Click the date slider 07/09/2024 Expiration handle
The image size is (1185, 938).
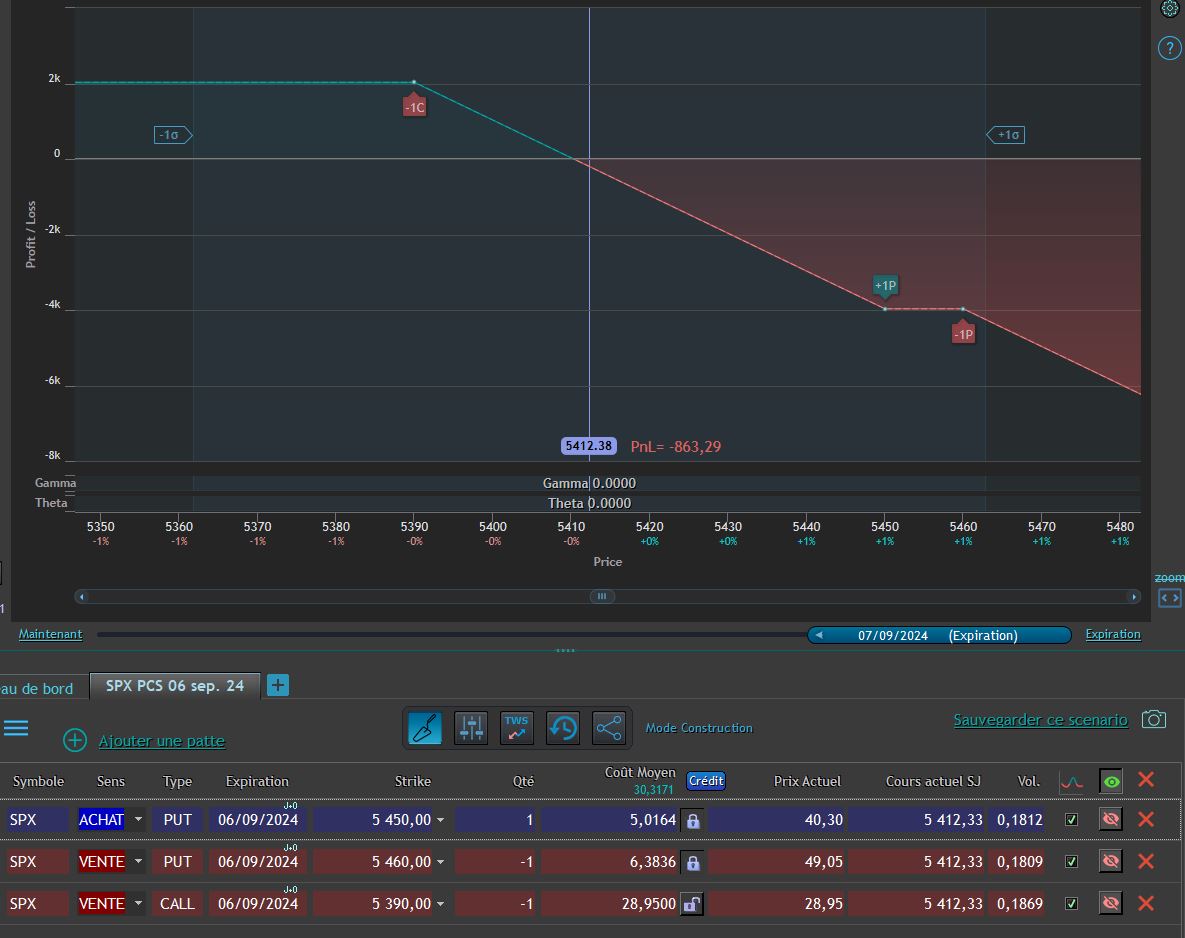pos(939,635)
